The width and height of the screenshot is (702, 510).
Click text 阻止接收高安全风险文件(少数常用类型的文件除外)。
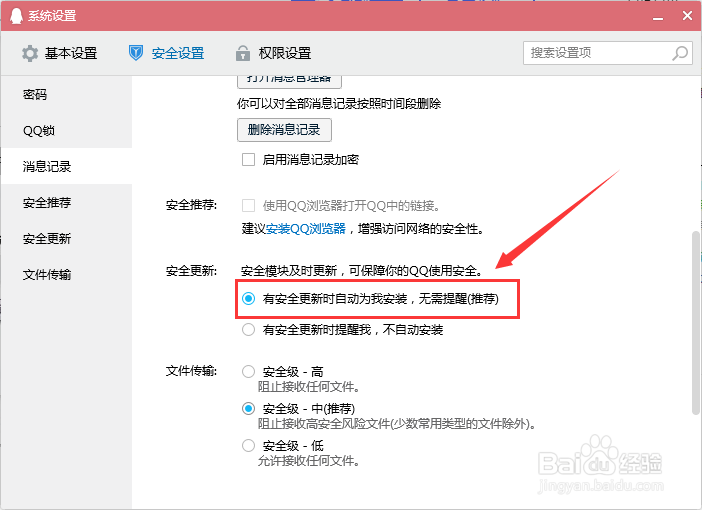coord(397,424)
